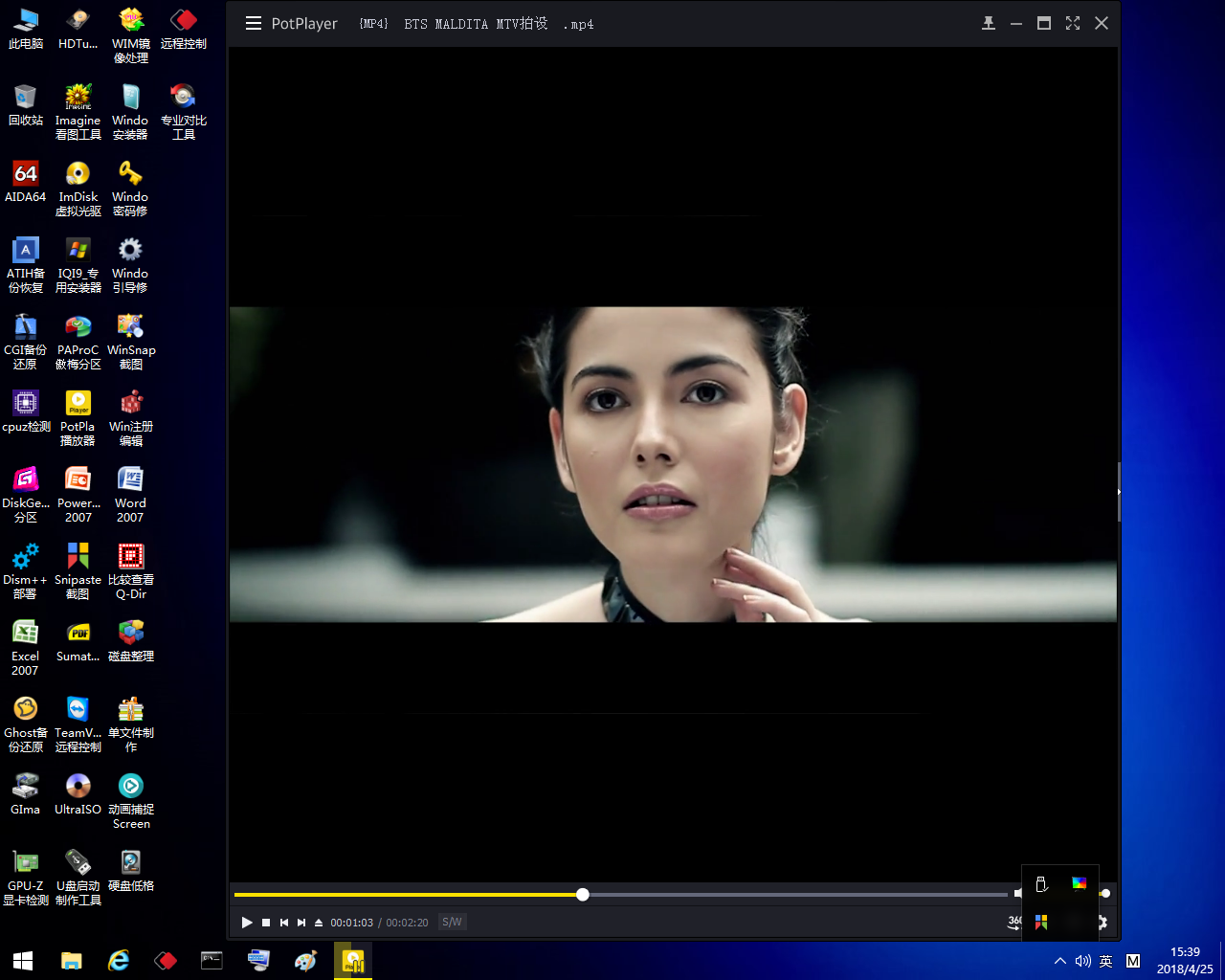Open the Windows 密码修 key icon
1225x980 pixels.
click(131, 189)
